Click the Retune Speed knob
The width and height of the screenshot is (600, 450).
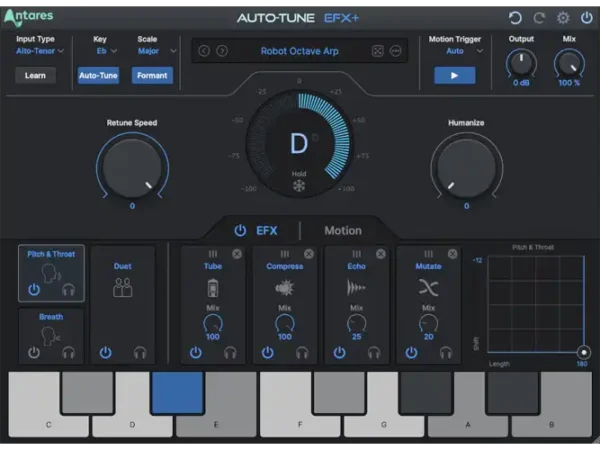pos(132,168)
